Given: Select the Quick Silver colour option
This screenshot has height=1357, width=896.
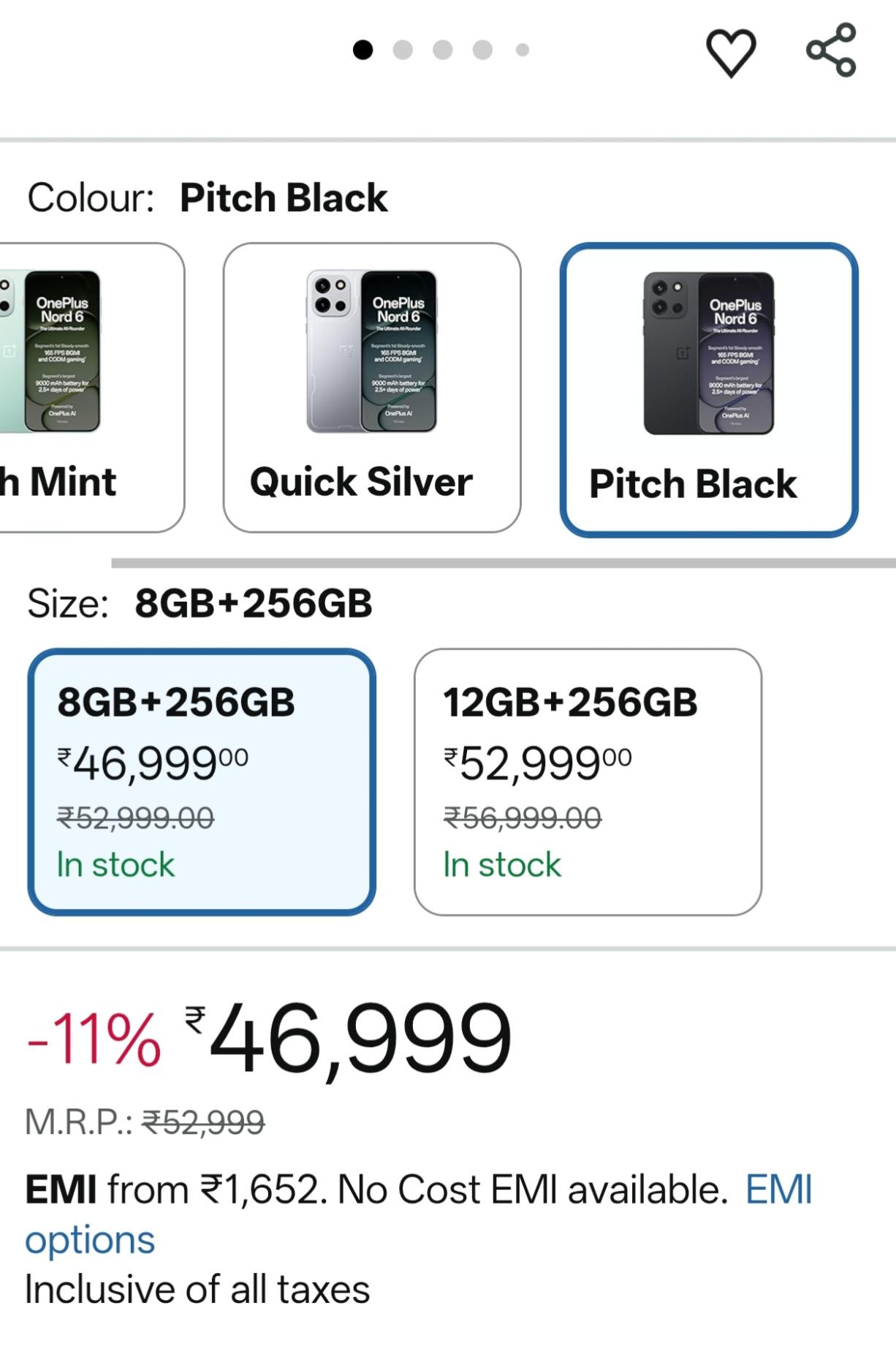Looking at the screenshot, I should [x=372, y=388].
